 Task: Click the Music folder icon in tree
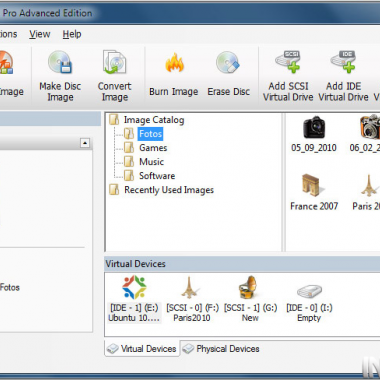pos(129,162)
